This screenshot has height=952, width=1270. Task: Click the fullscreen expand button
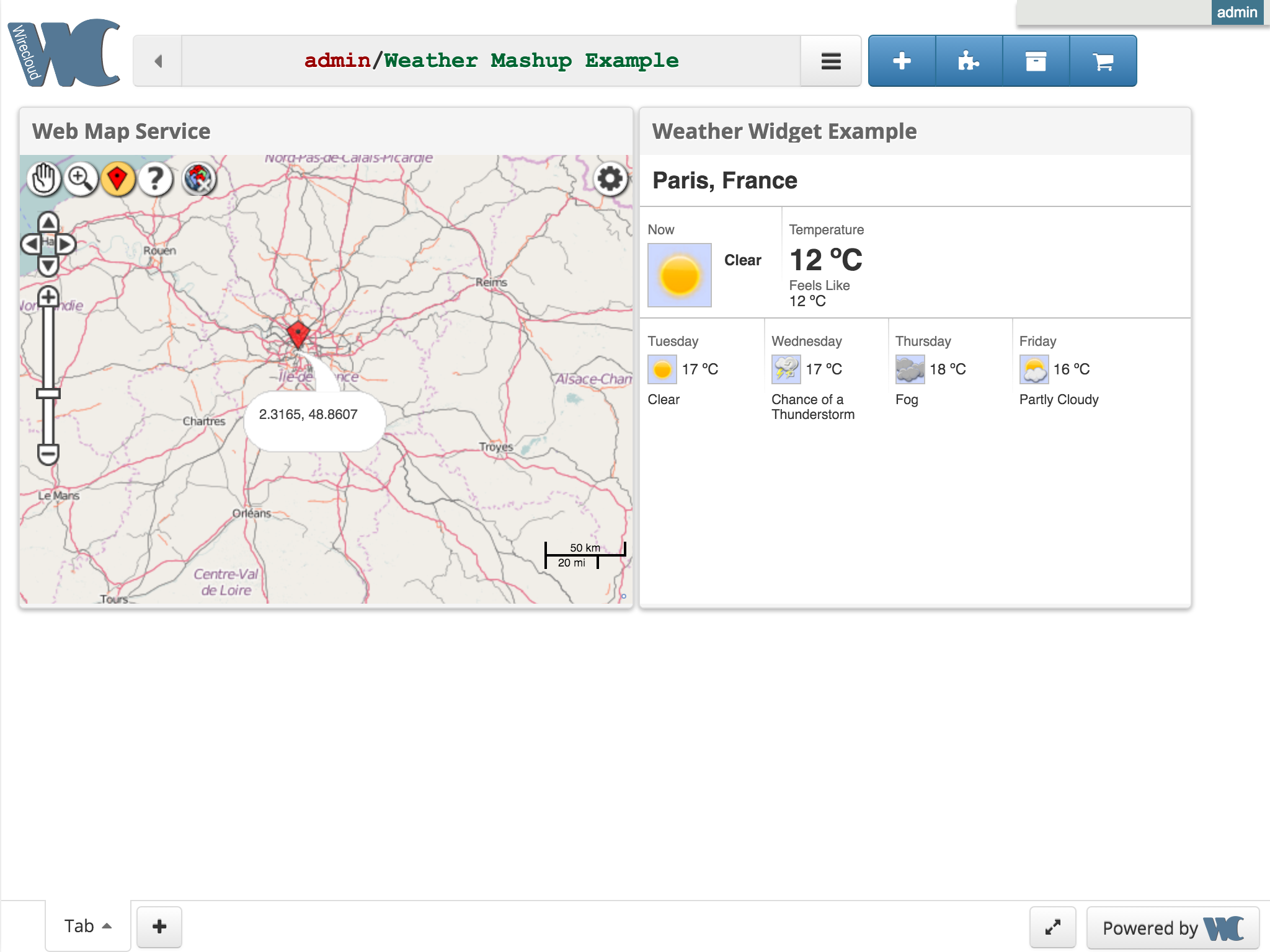[1052, 925]
